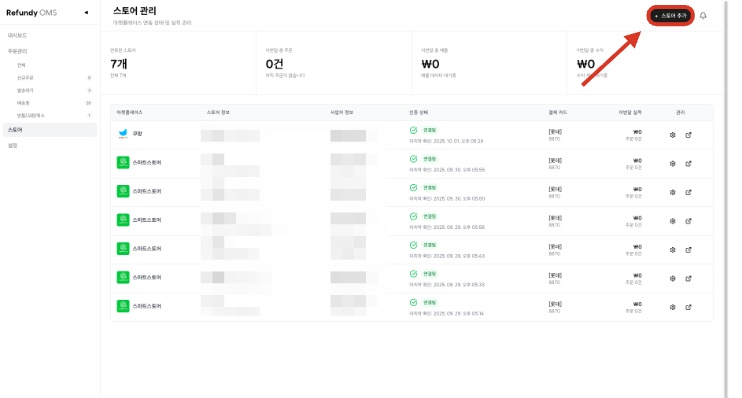Click the 쿠팡 marketplace logo icon

(123, 134)
